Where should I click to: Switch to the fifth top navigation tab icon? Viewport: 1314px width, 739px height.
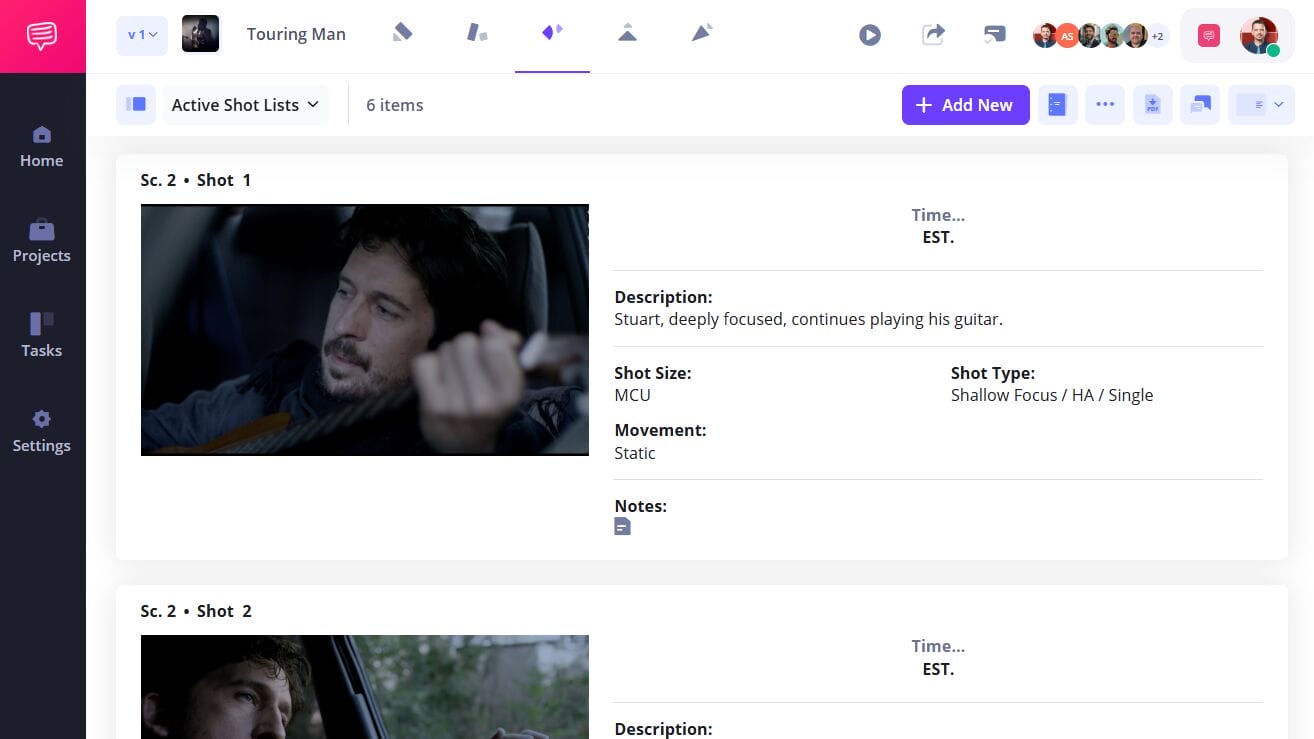coord(702,33)
